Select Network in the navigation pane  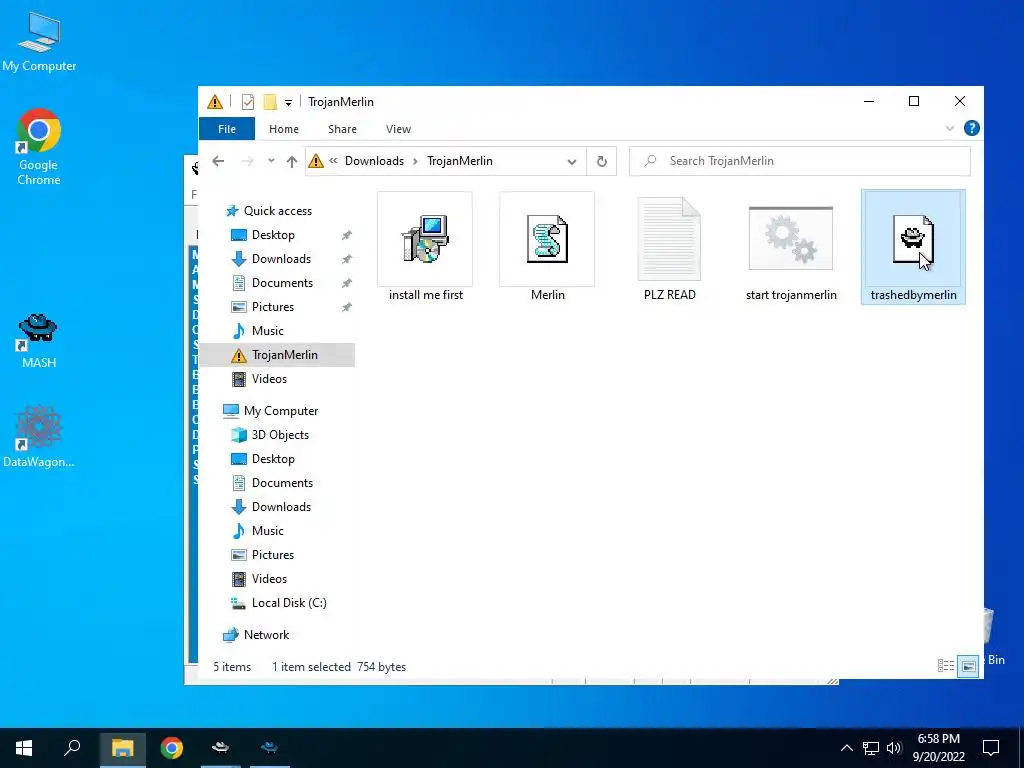point(266,635)
